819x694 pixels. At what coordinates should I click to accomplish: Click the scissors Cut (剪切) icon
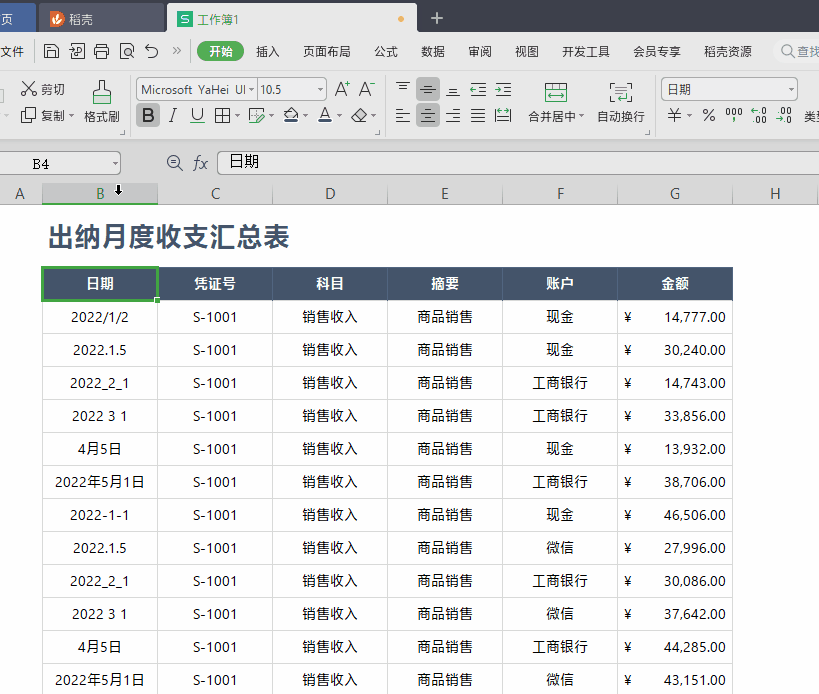click(29, 89)
